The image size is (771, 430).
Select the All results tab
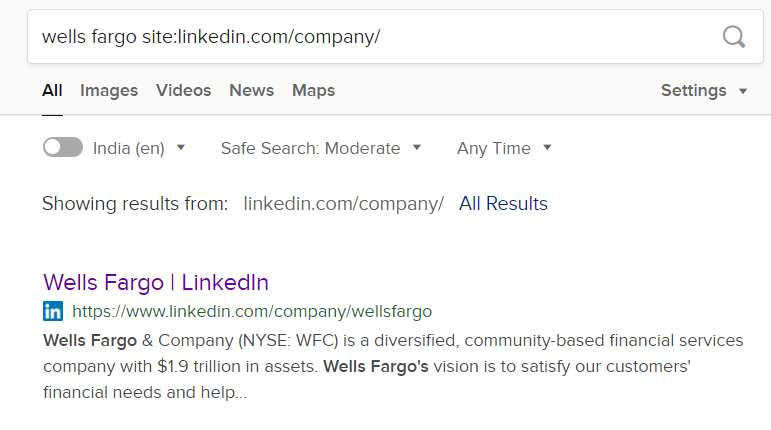52,90
